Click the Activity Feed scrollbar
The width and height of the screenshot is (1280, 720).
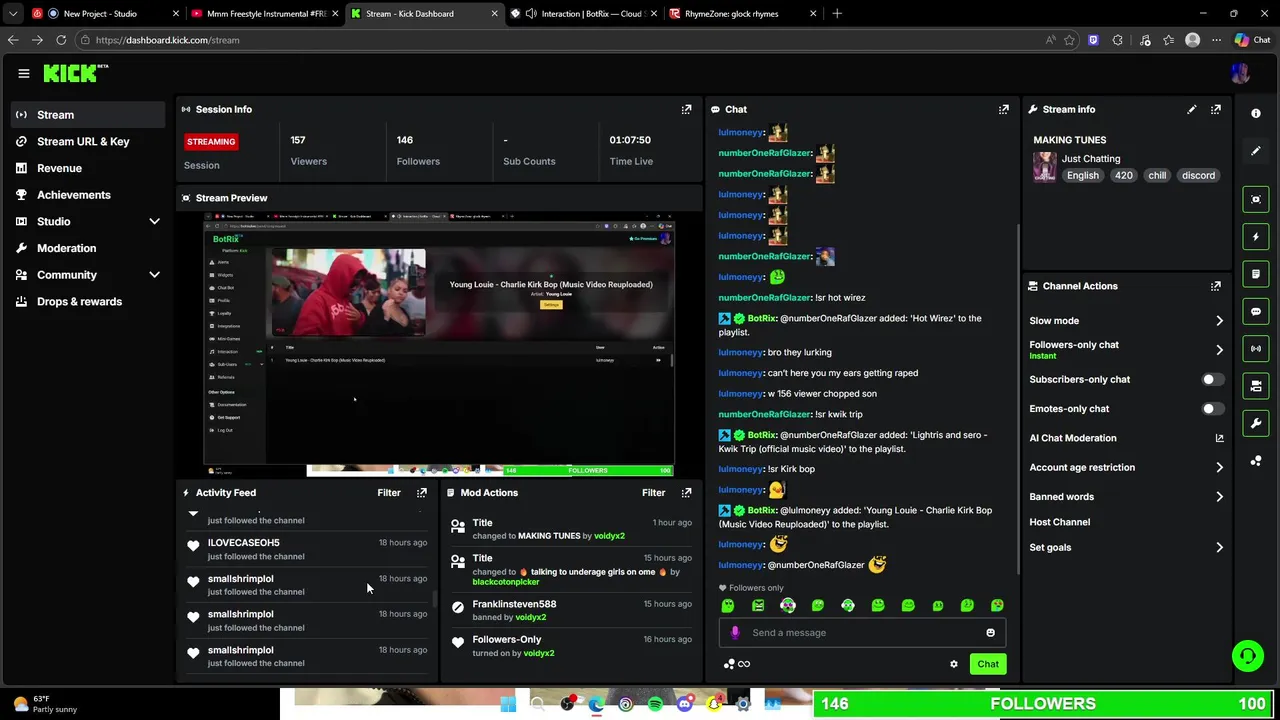pyautogui.click(x=434, y=598)
